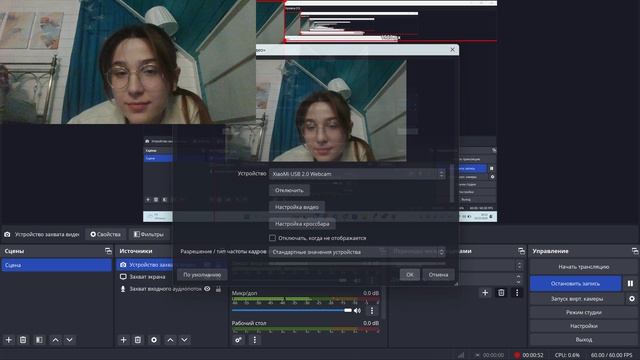Add a transition with the plus icon
The width and height of the screenshot is (640, 360).
[485, 293]
